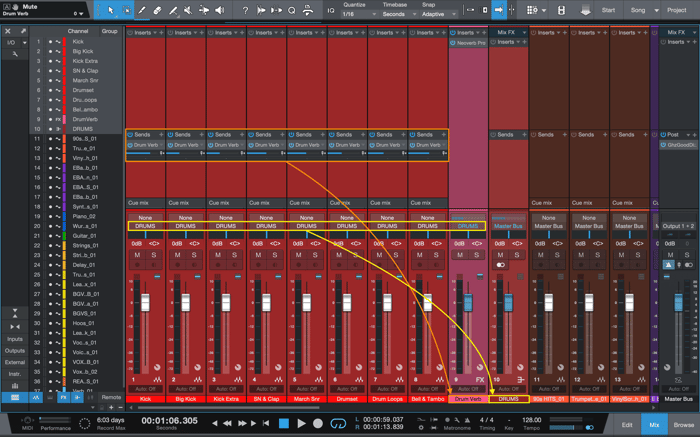
Task: Toggle visibility dot for Kick channel
Action: pos(50,42)
